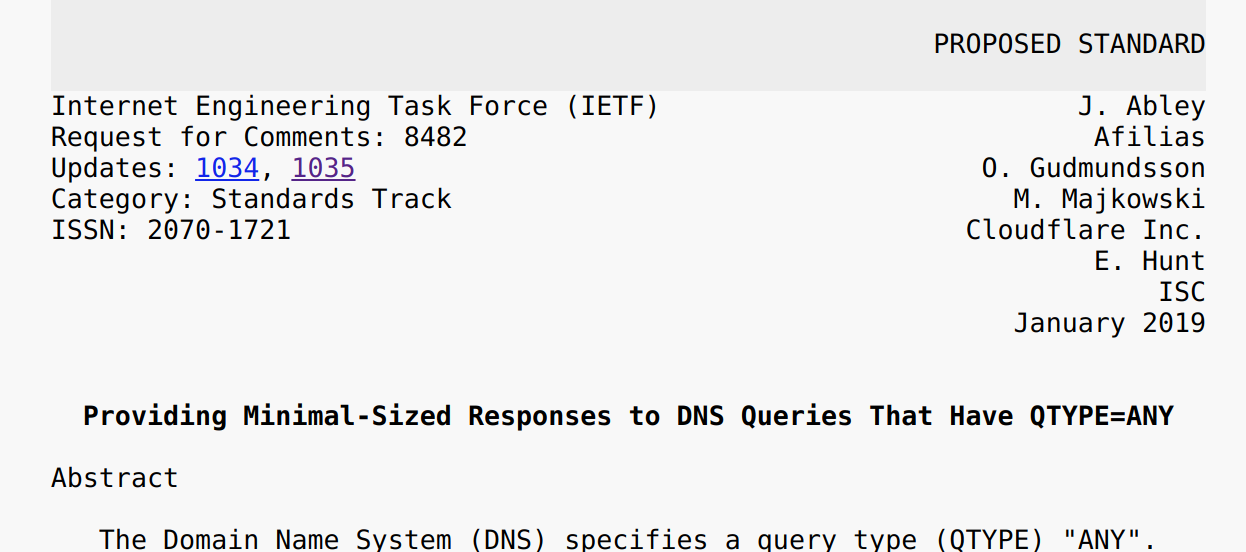This screenshot has height=552, width=1246.
Task: Click the ISC affiliation text
Action: coord(1181,292)
